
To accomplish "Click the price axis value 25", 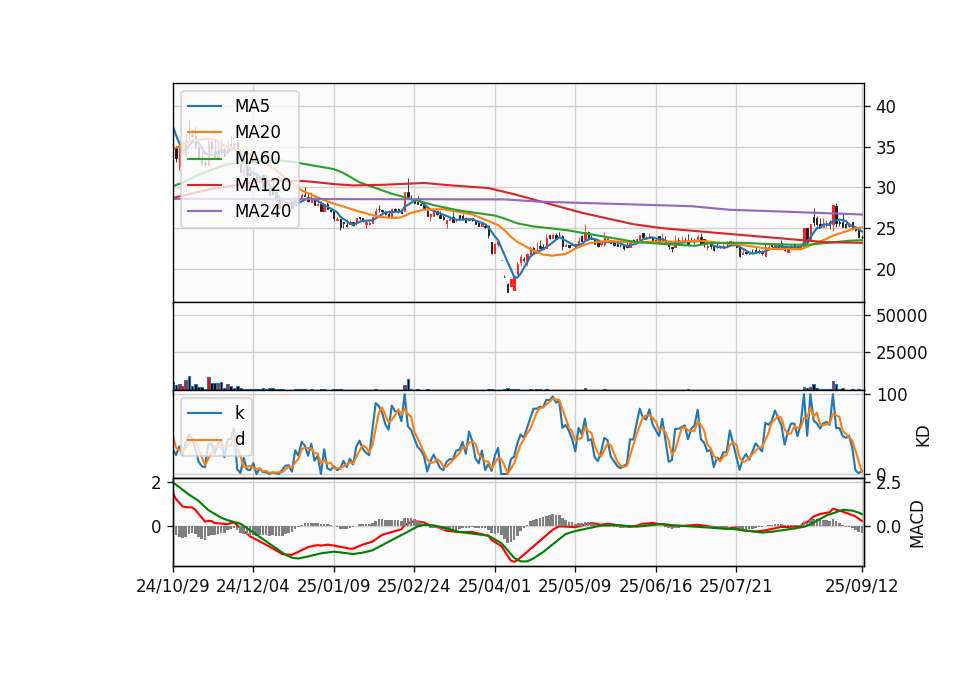I will click(x=885, y=230).
